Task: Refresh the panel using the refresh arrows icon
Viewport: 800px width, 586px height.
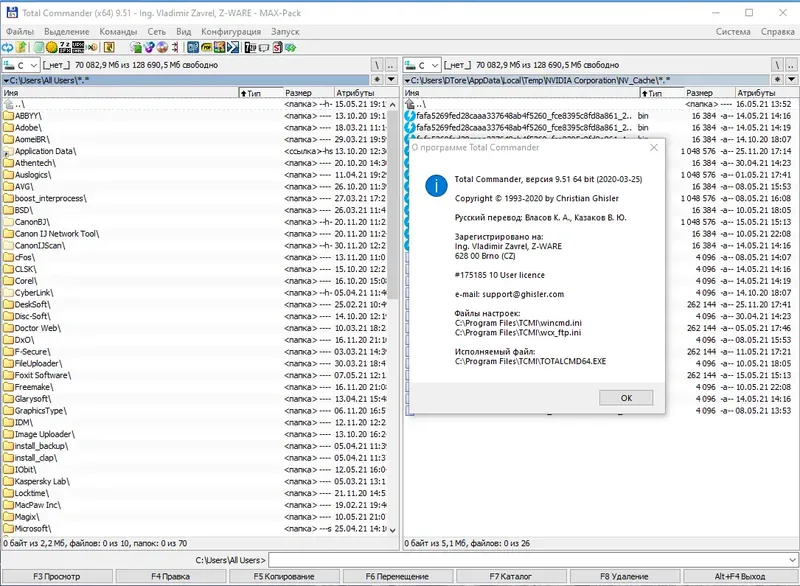Action: (8, 48)
